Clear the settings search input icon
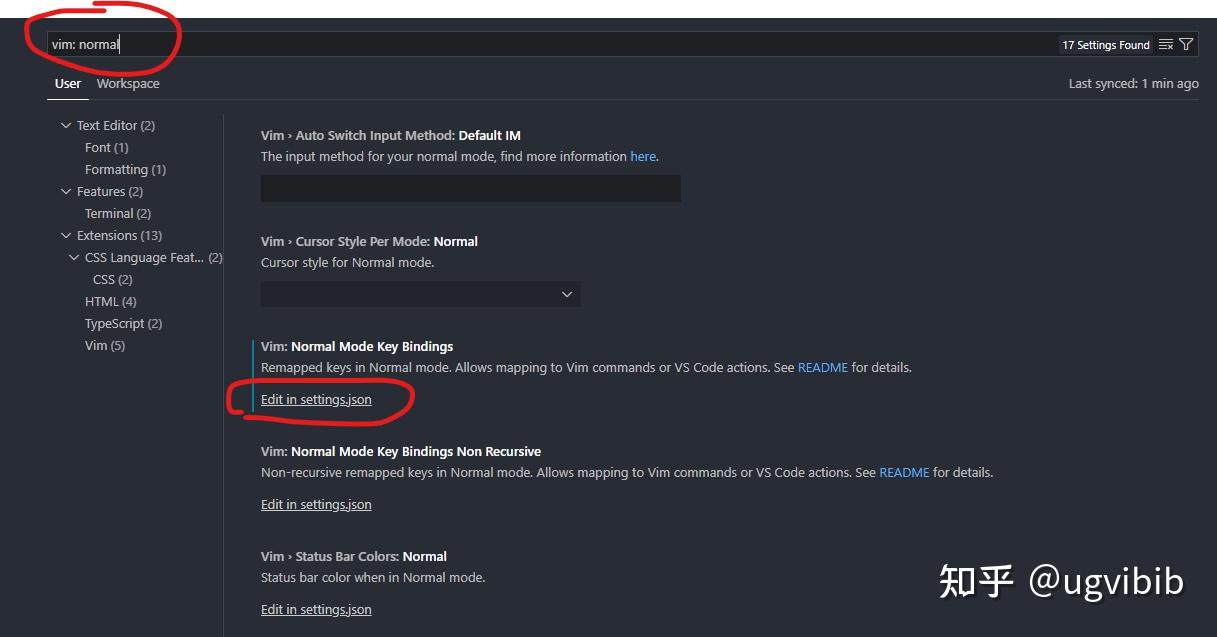Screen dimensions: 1217x637 (1166, 45)
